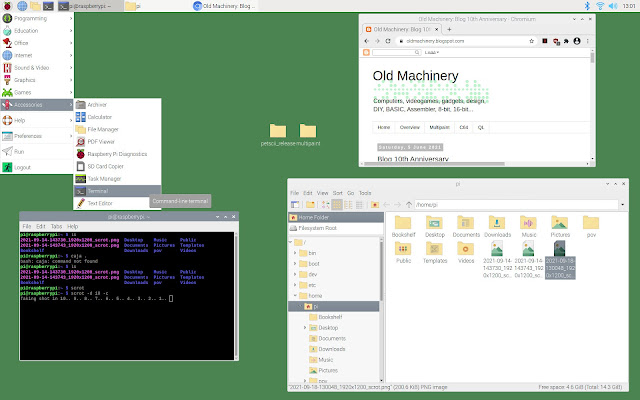Open terminal Tabs menu

click(x=56, y=226)
